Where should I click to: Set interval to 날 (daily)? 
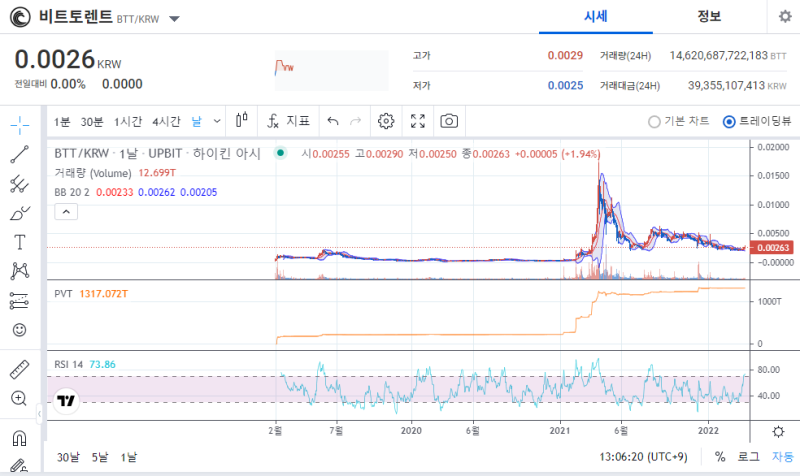pos(196,121)
